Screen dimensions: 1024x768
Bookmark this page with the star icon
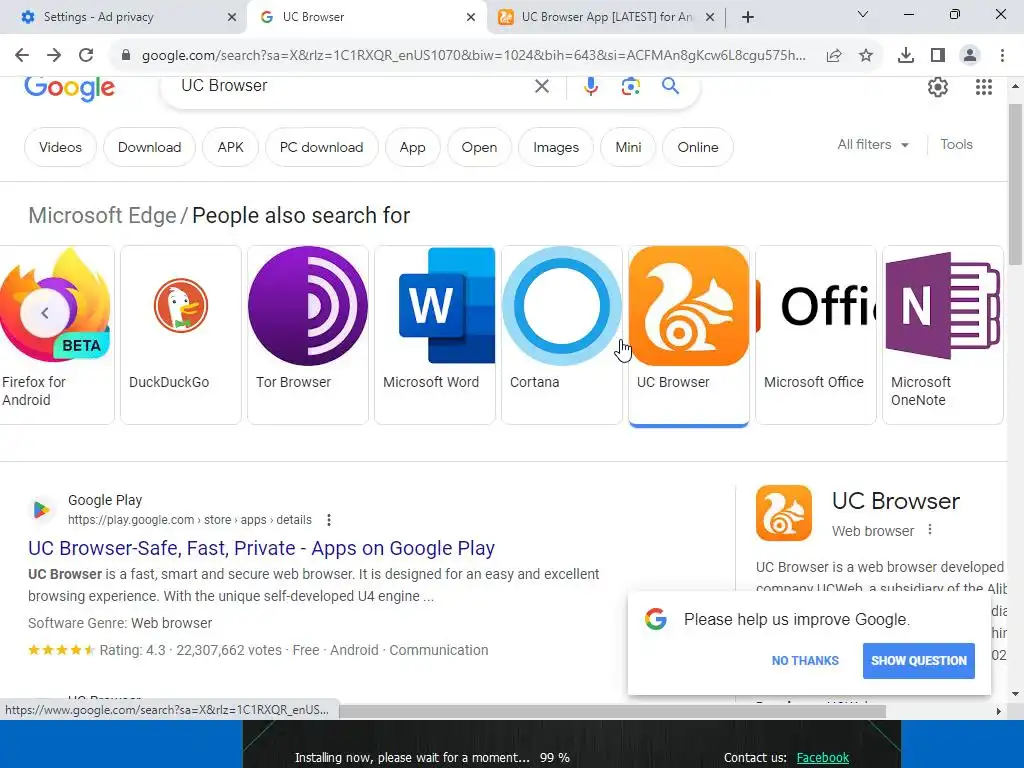866,56
